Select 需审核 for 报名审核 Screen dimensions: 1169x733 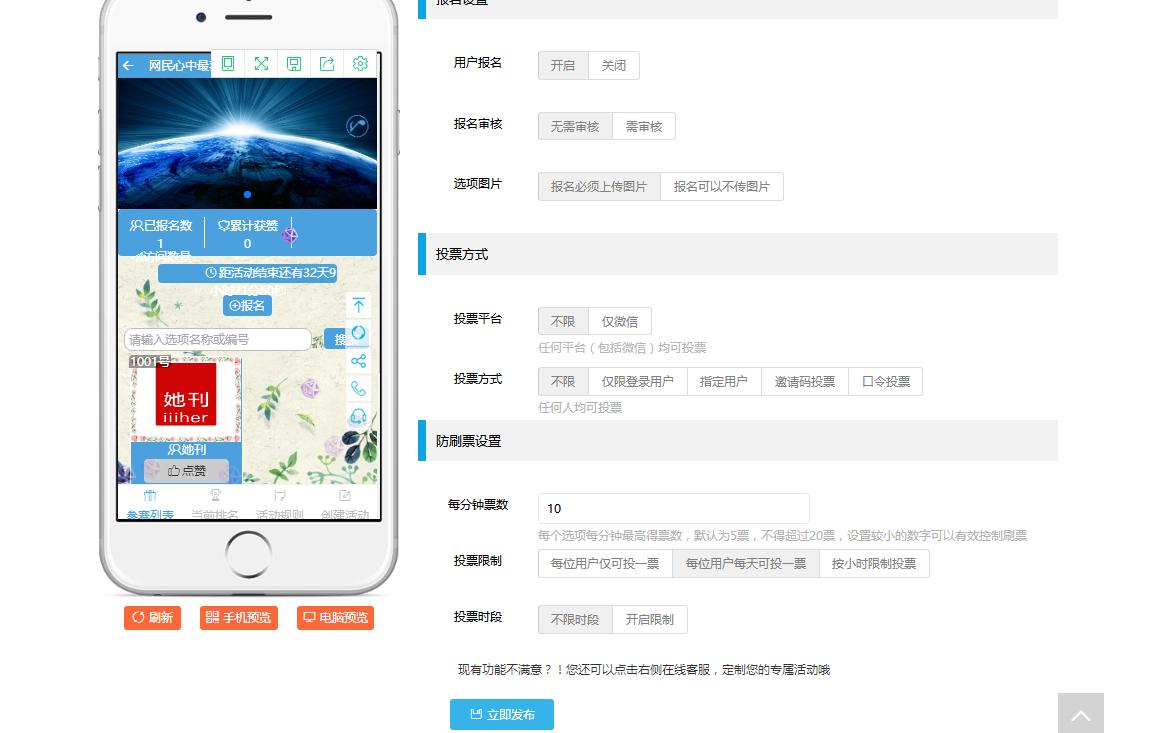click(x=643, y=126)
